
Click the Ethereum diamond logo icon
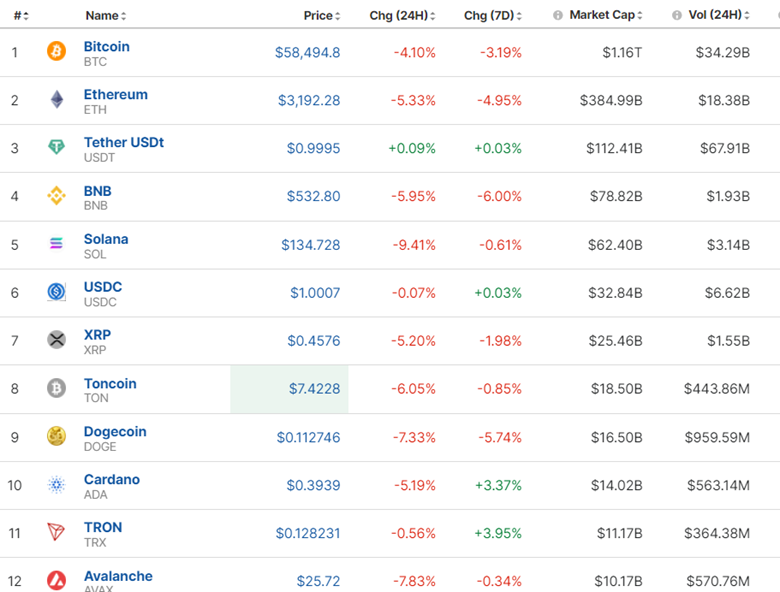click(57, 99)
